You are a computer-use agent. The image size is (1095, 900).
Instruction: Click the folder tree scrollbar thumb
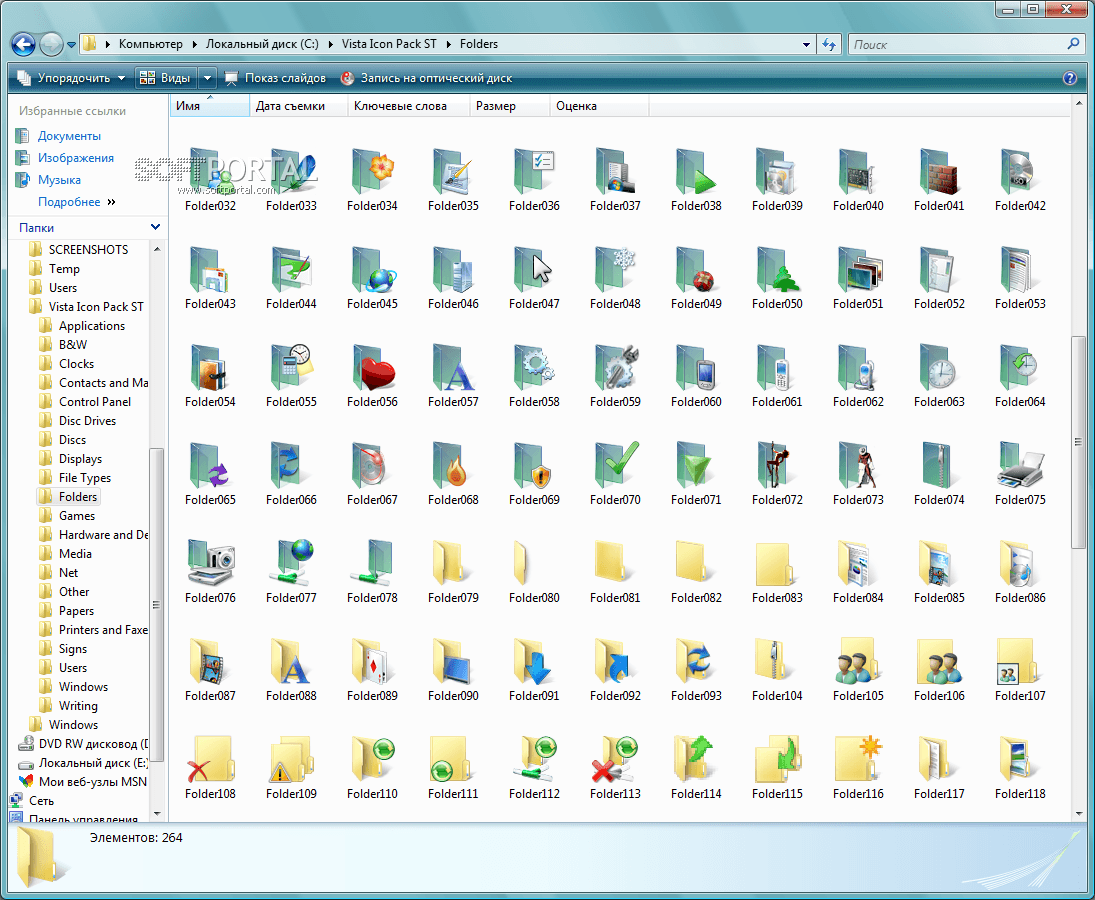(156, 605)
